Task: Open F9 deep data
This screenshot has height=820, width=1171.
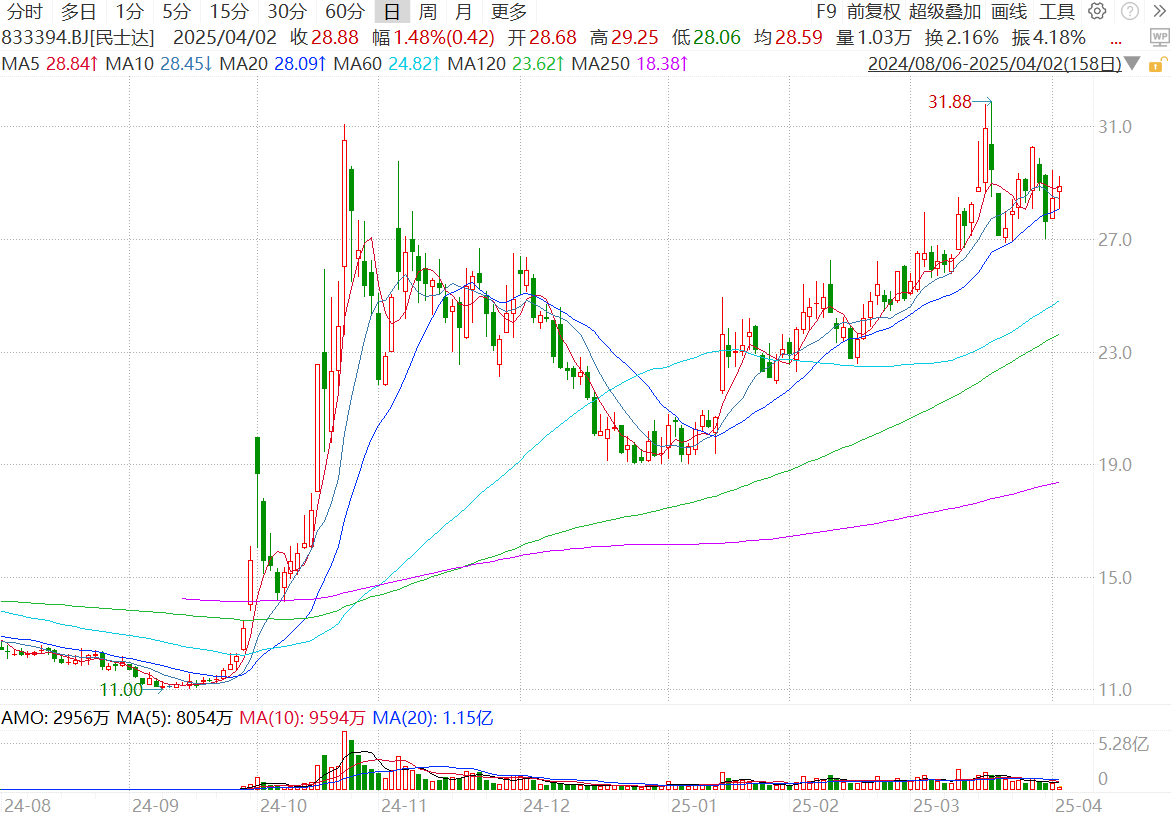Action: click(826, 11)
